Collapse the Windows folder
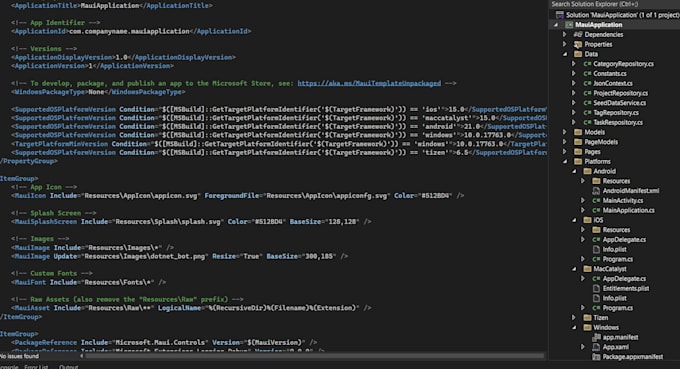Screen dimensions: 680x369 tap(574, 327)
